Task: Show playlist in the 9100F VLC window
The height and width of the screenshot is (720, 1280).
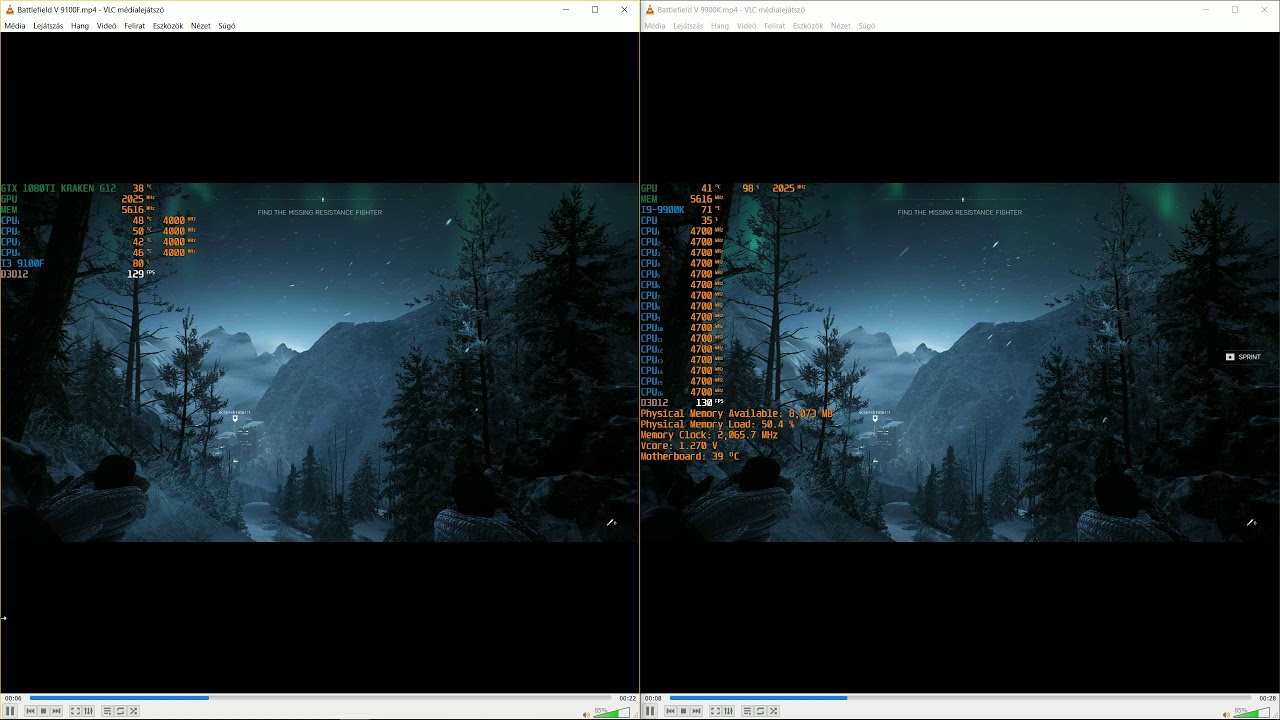Action: point(107,711)
